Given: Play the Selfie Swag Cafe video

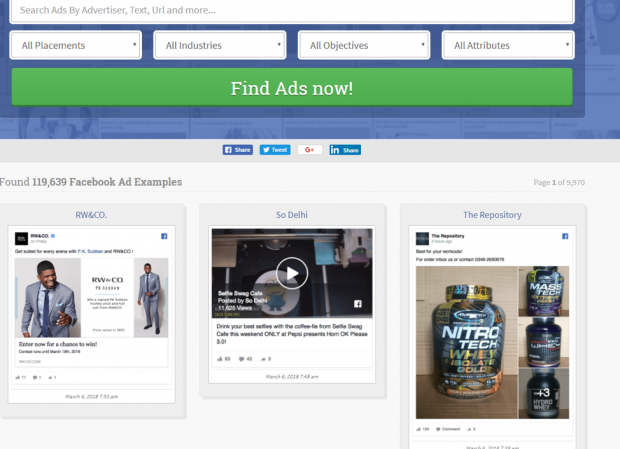Looking at the screenshot, I should click(x=292, y=273).
